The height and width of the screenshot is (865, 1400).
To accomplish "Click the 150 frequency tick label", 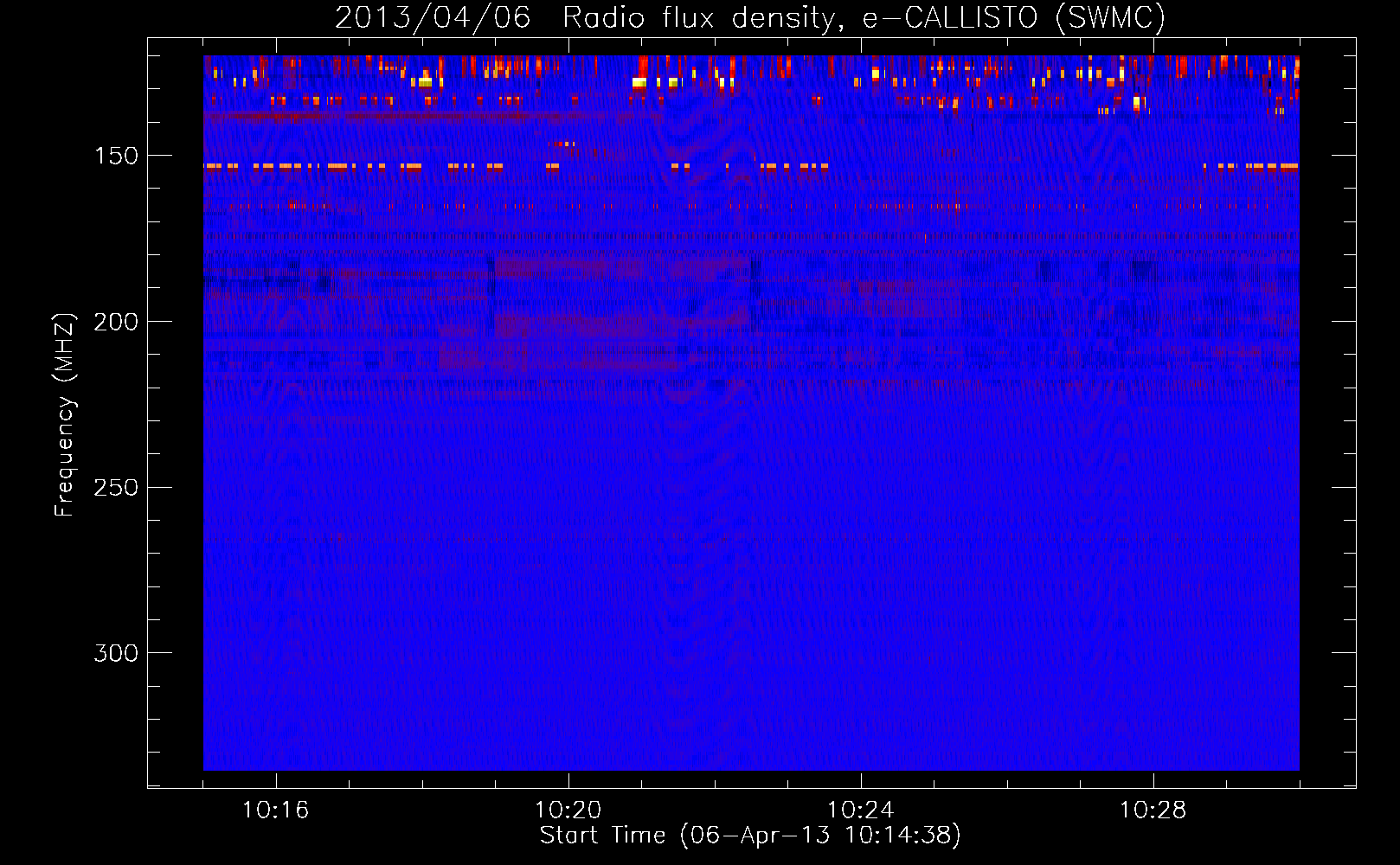I will 116,156.
